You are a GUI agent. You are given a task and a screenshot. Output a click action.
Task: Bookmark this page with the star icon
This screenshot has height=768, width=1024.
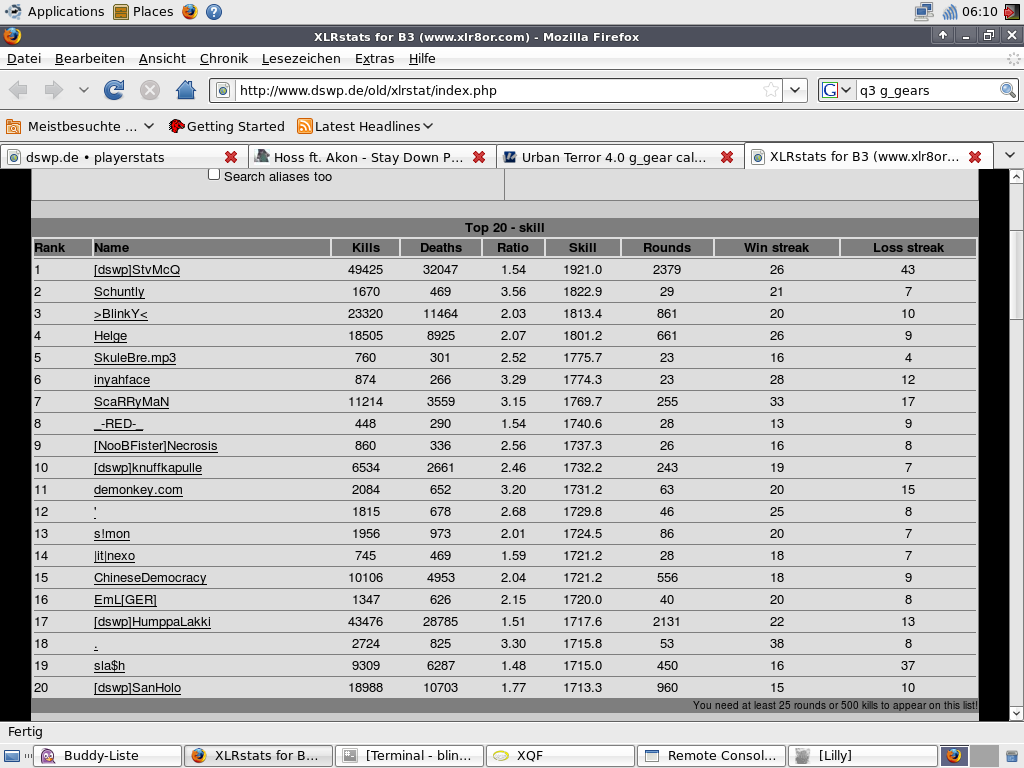point(771,90)
